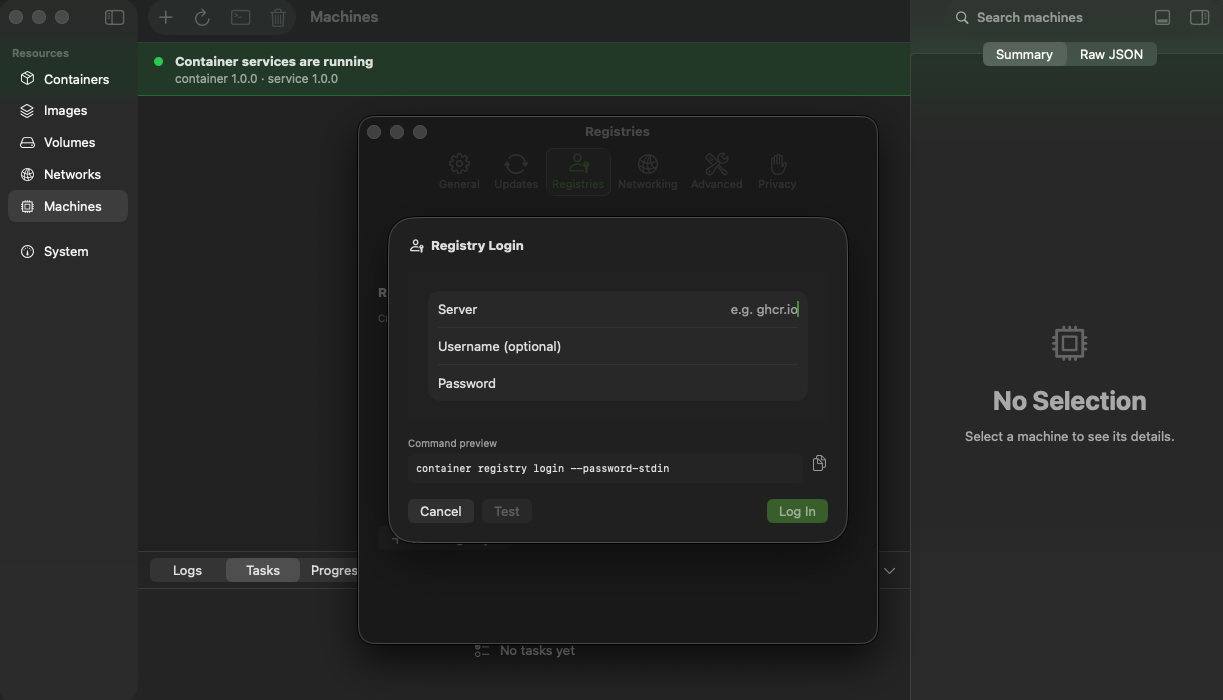This screenshot has height=700, width=1223.
Task: Click the Server input field
Action: [618, 309]
